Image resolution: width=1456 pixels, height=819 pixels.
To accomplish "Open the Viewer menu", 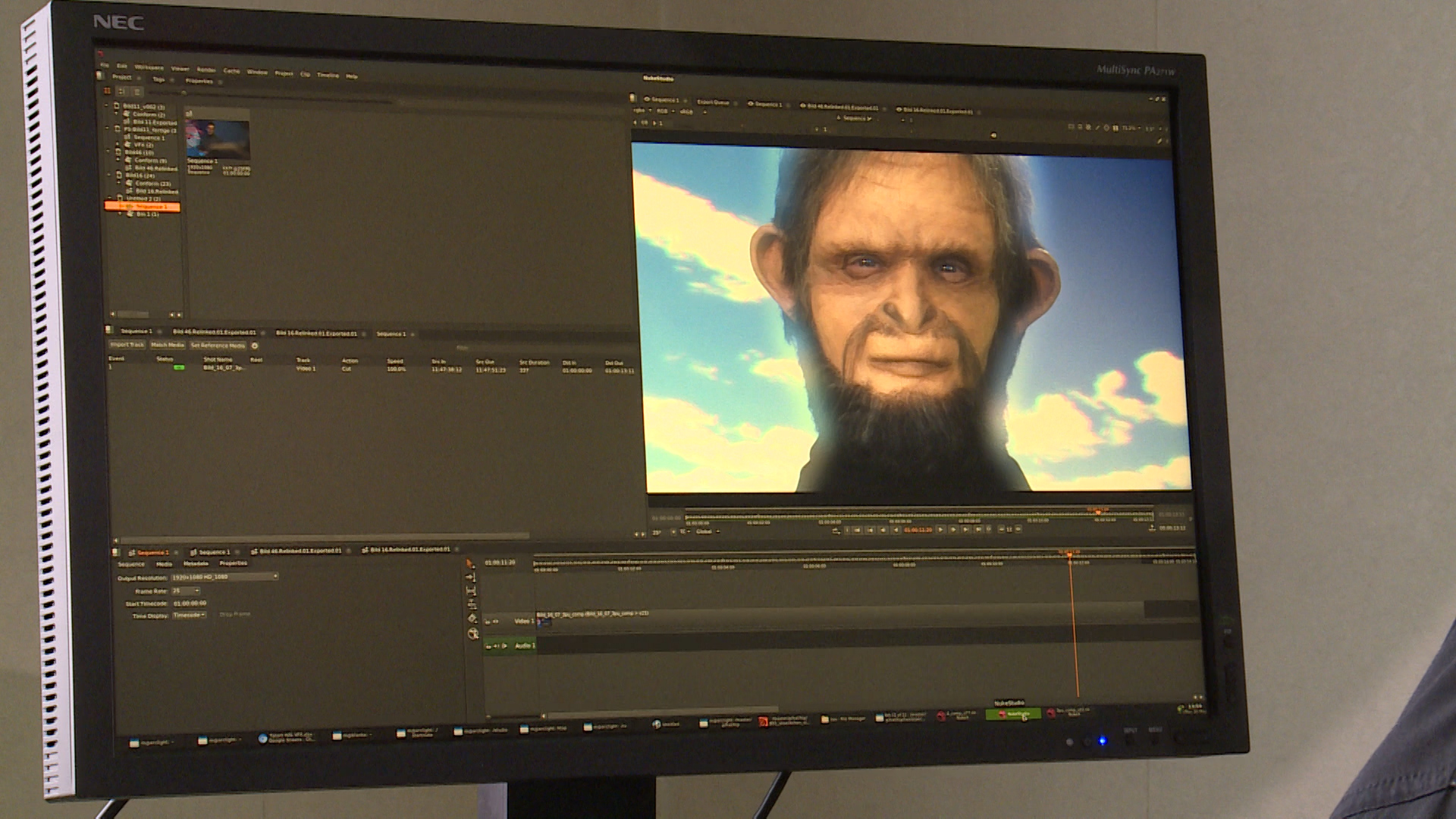I will point(180,69).
